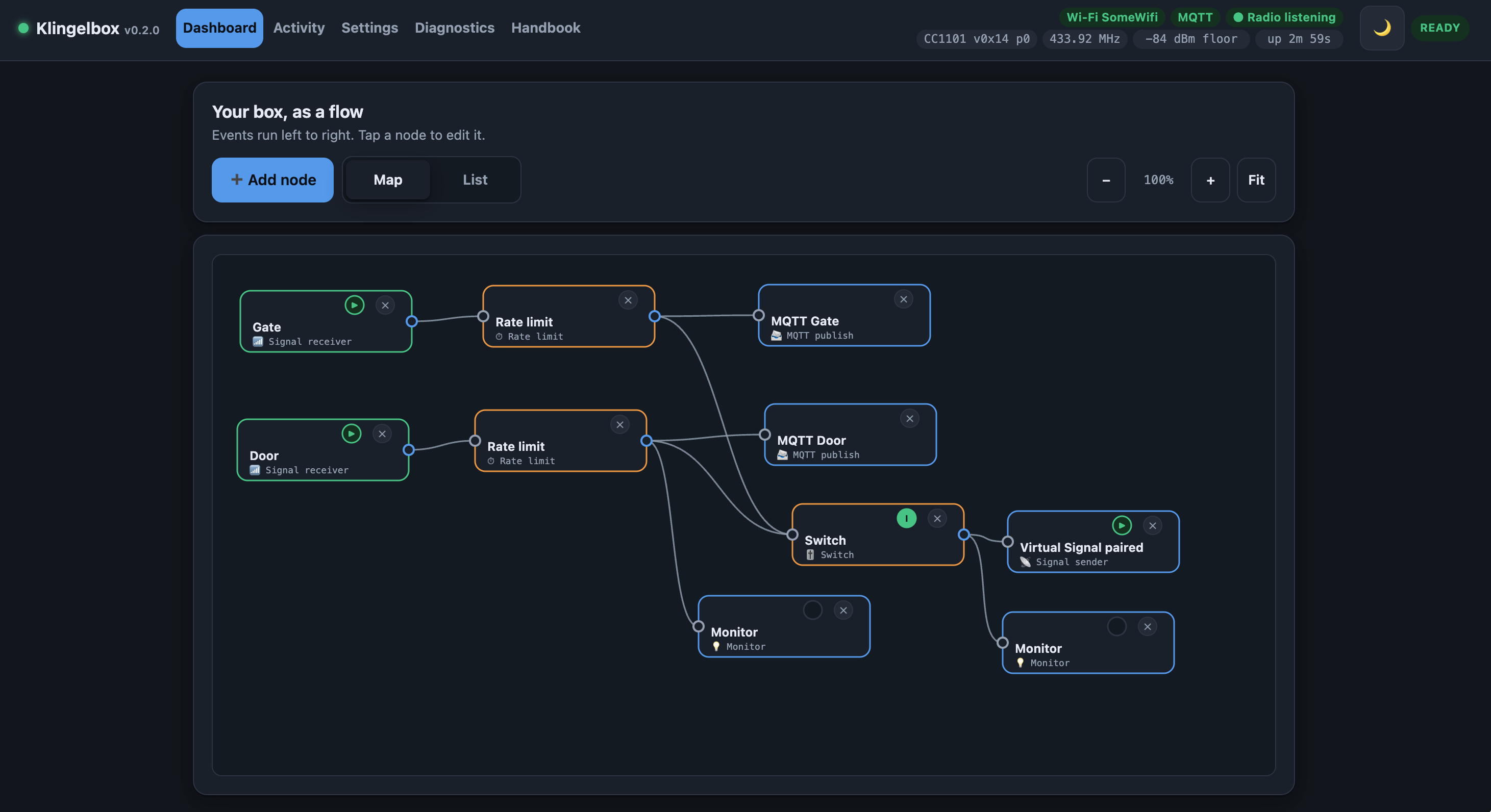The image size is (1491, 812).
Task: Select the MQTT Gate input port
Action: point(758,315)
